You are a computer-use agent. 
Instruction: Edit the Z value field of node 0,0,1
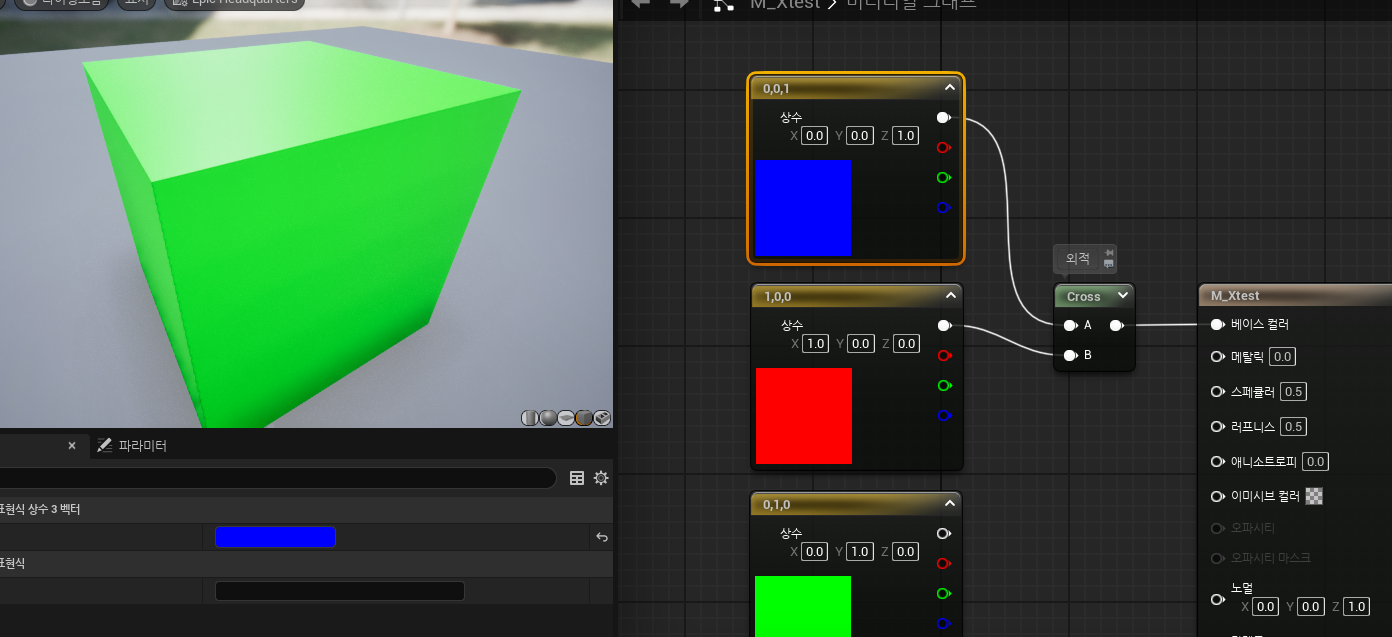pos(905,135)
